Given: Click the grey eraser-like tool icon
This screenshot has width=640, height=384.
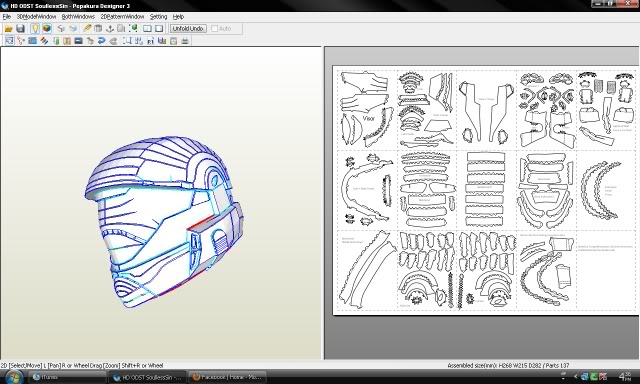Looking at the screenshot, I should [x=113, y=40].
